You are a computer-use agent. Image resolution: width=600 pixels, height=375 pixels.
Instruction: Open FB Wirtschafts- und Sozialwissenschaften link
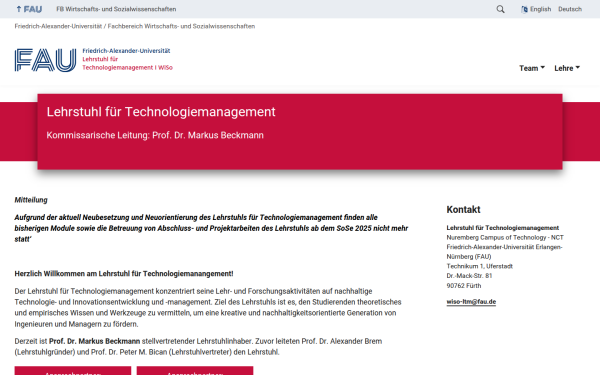coord(116,9)
